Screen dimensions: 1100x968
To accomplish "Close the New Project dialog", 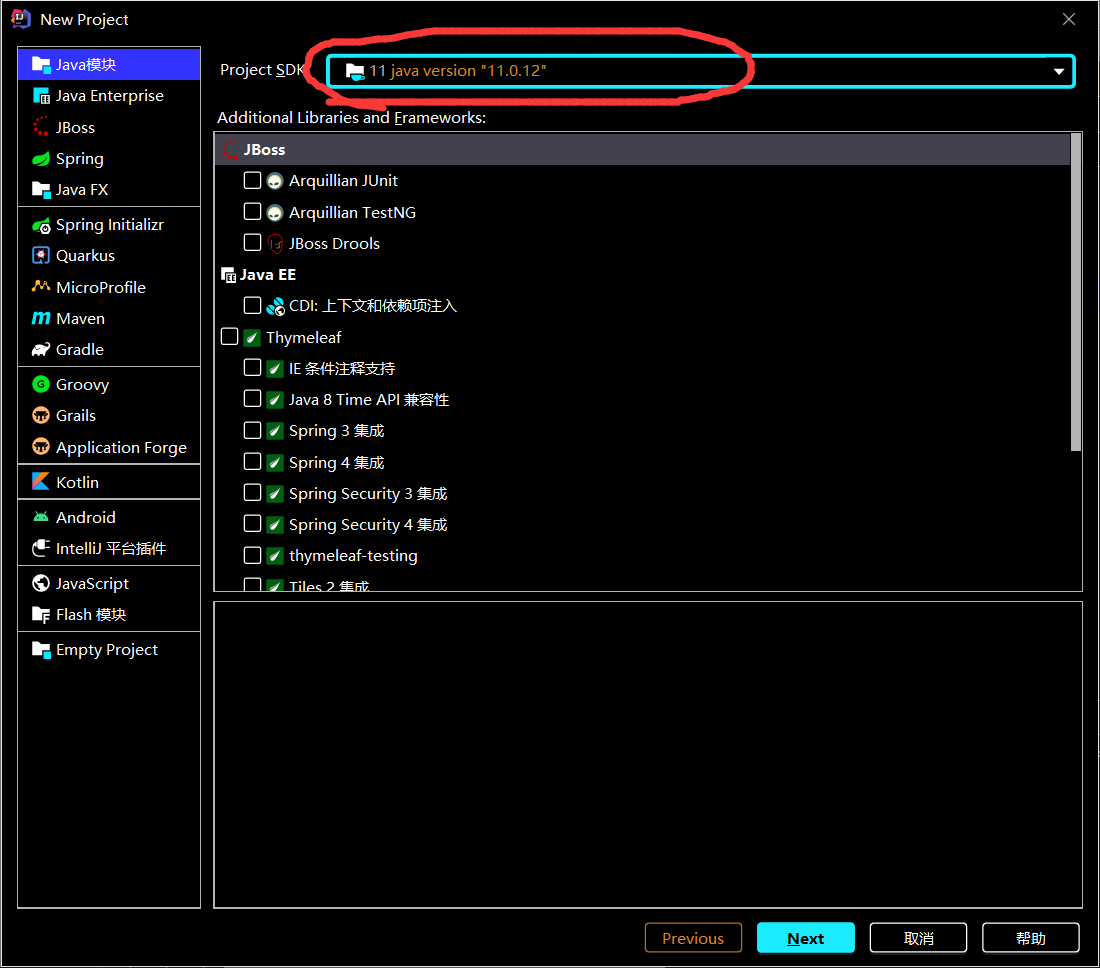I will [x=1068, y=19].
